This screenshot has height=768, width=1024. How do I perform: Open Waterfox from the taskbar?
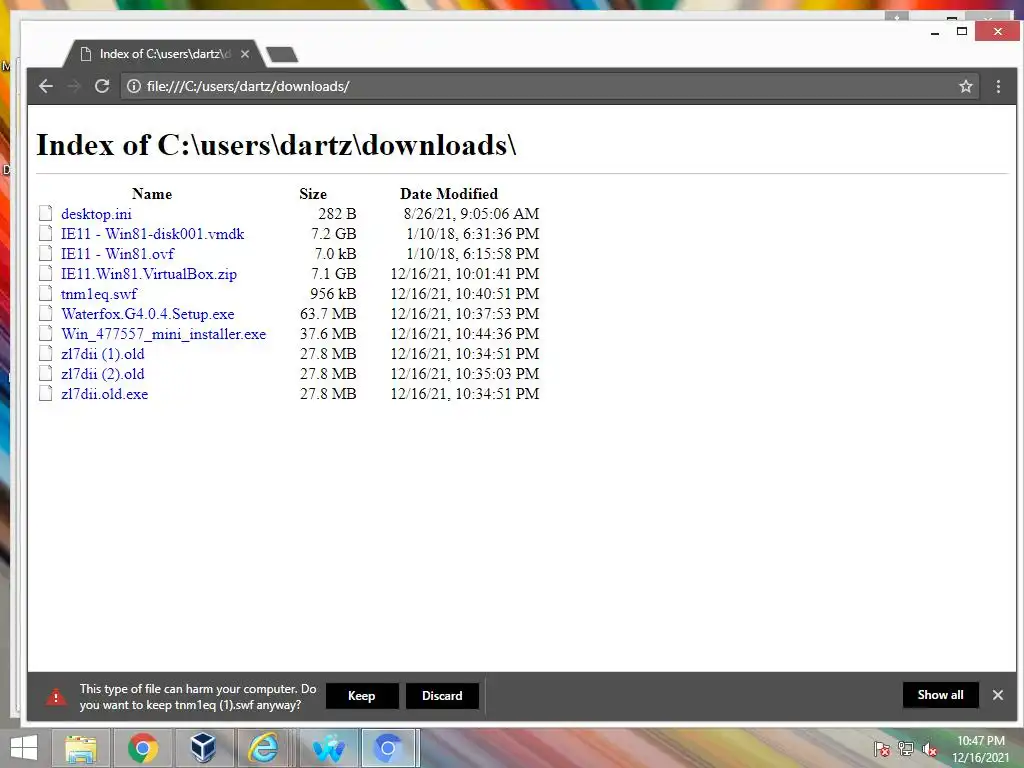[328, 748]
